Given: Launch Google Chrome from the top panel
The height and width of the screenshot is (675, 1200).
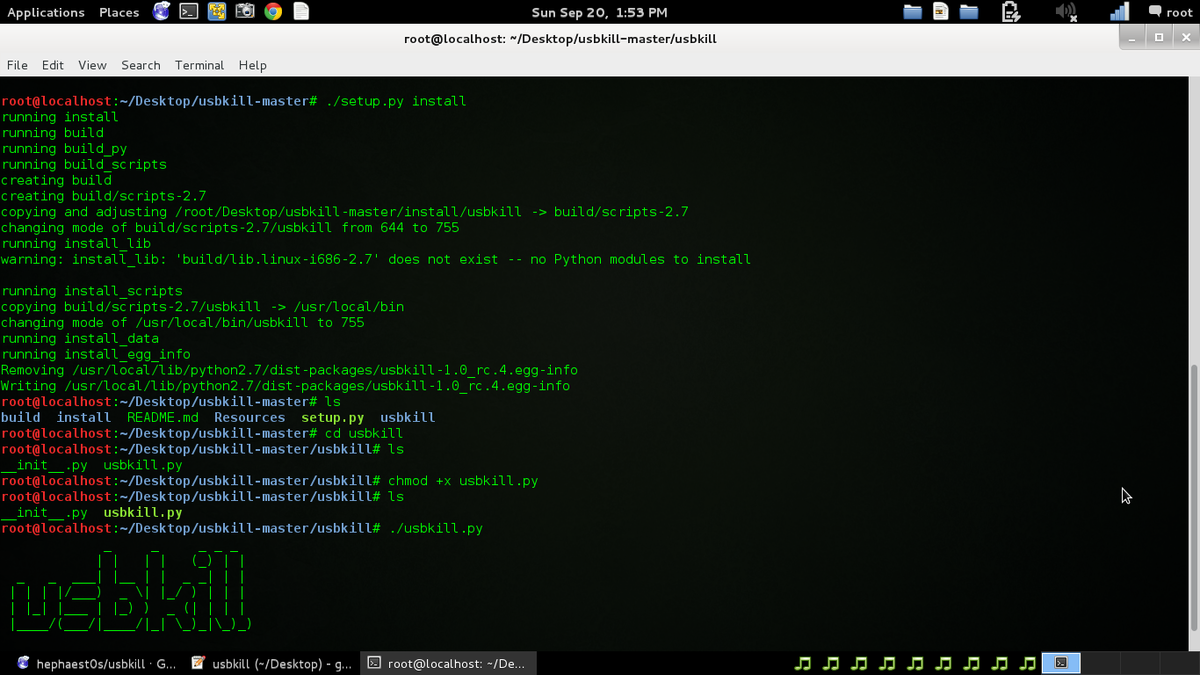Looking at the screenshot, I should [x=272, y=12].
